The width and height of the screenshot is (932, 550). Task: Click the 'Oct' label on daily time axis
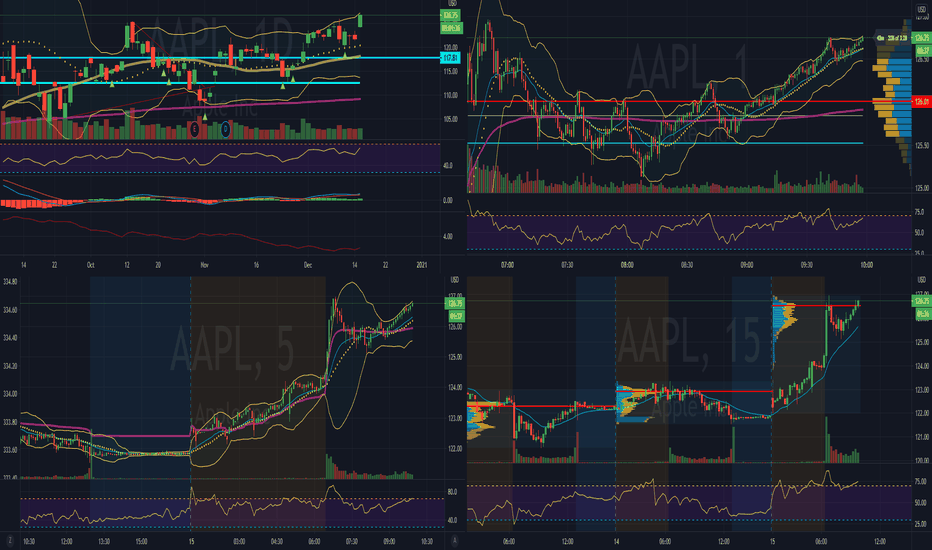(90, 265)
